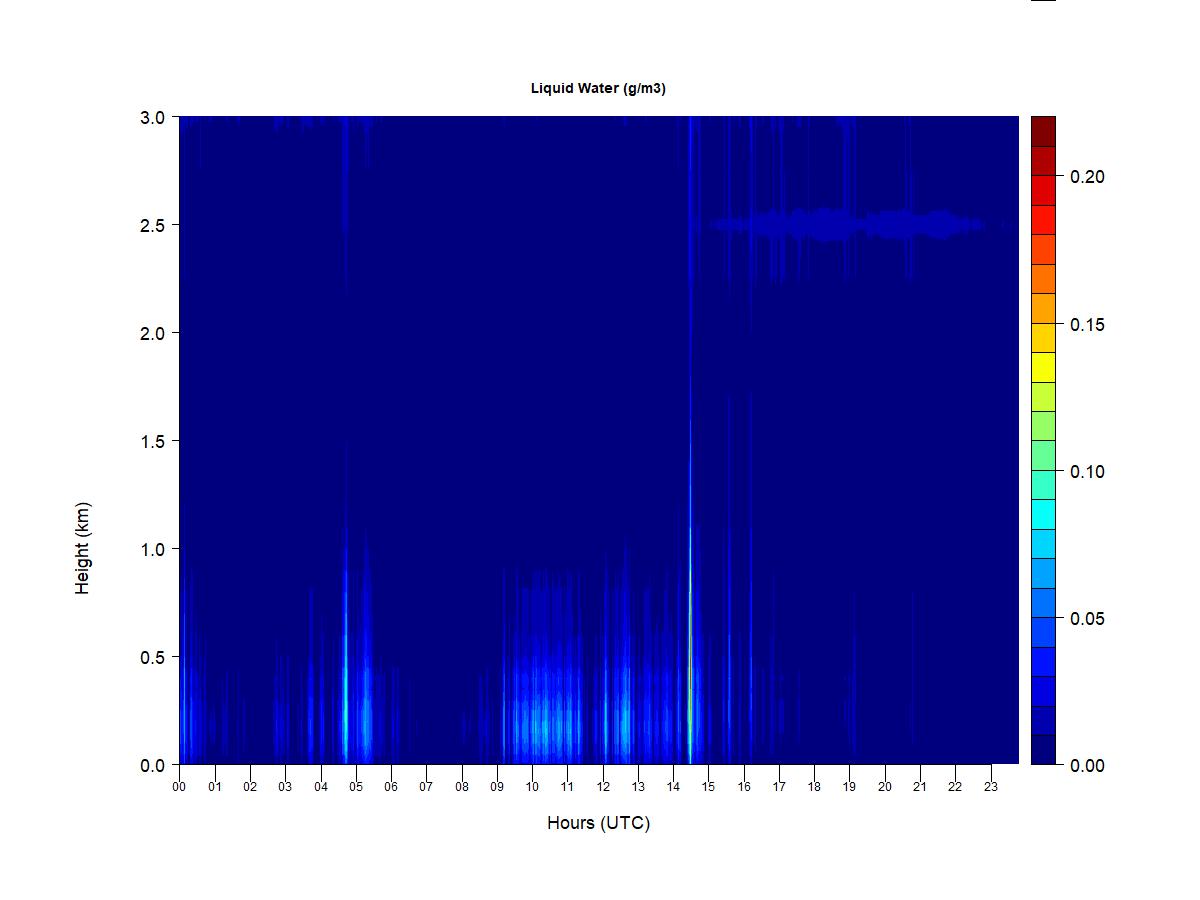The height and width of the screenshot is (900, 1200).
Task: Click the 0.05 color bar scale label
Action: [1087, 619]
